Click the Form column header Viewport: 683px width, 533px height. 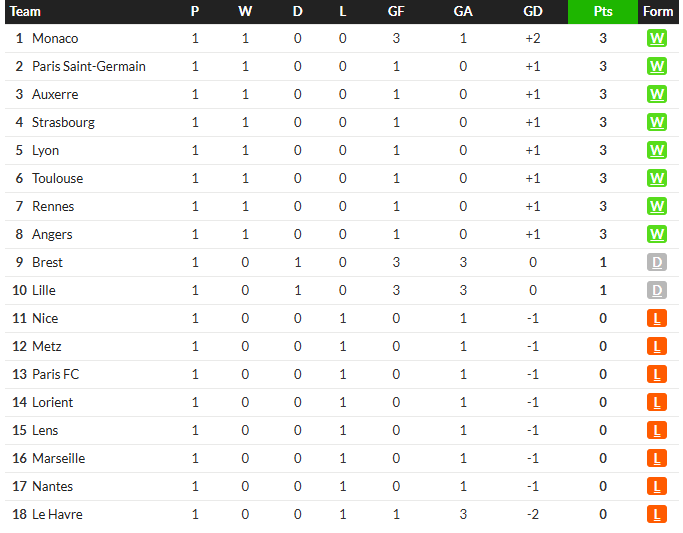pyautogui.click(x=658, y=12)
